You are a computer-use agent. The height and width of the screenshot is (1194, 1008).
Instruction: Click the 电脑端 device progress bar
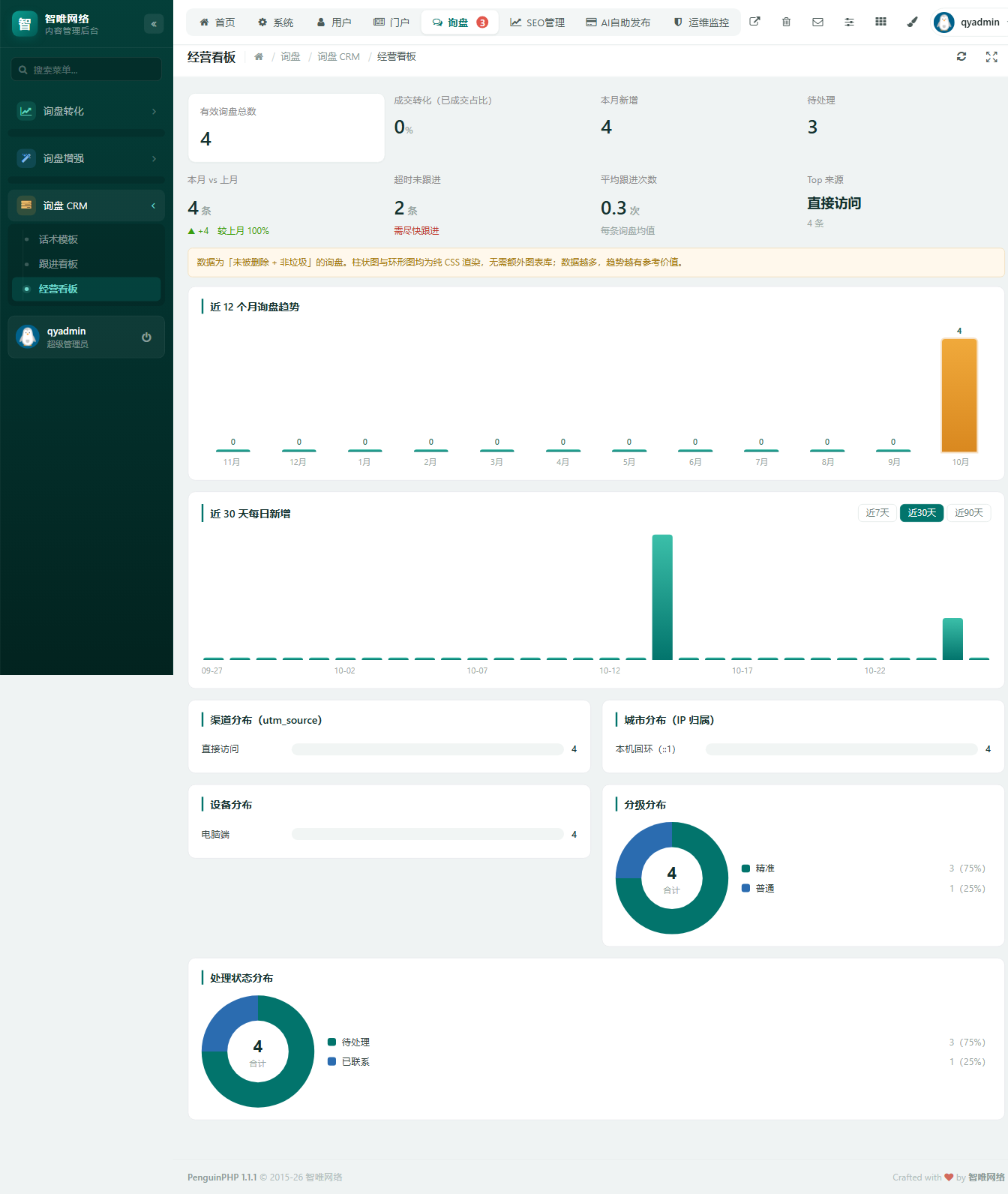[x=427, y=834]
